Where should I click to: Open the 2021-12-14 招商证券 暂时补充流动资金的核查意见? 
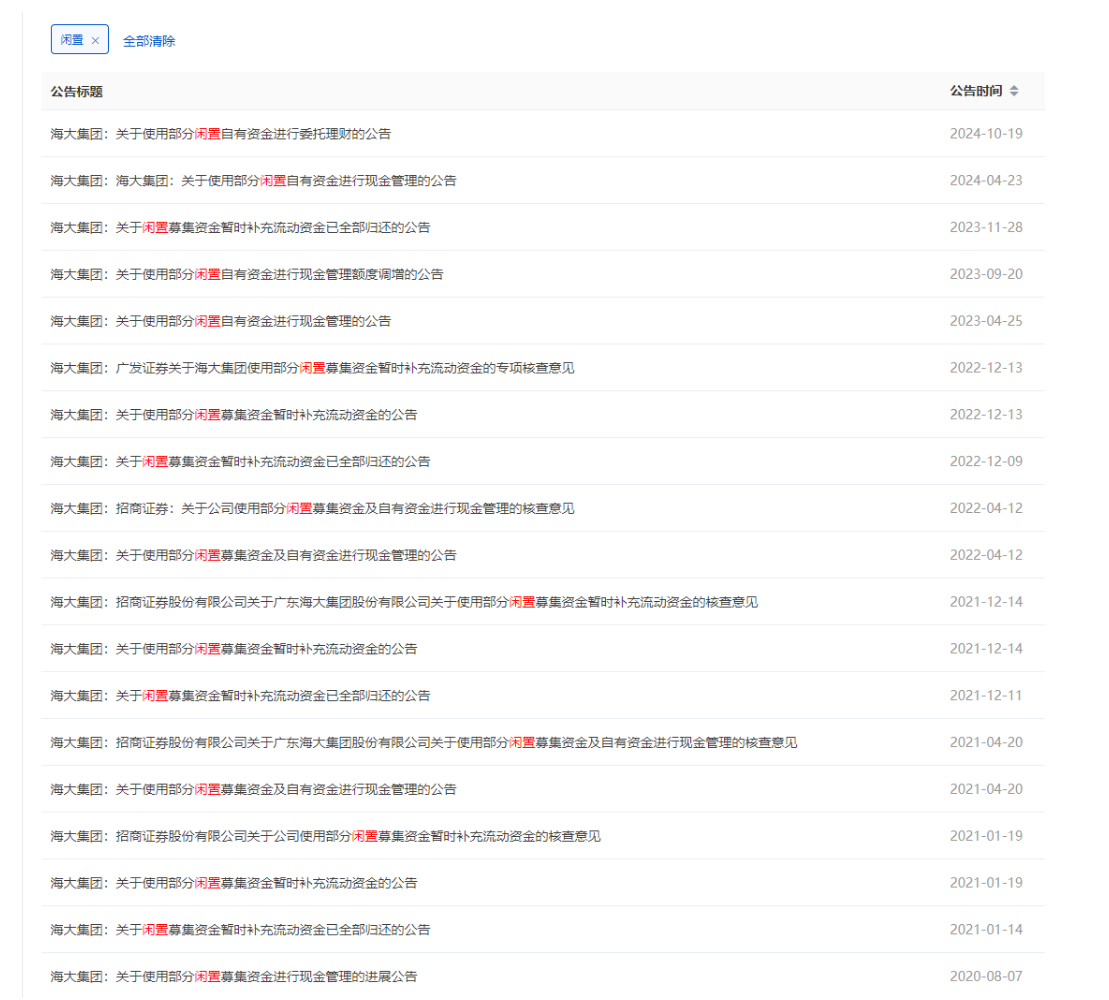pyautogui.click(x=404, y=602)
